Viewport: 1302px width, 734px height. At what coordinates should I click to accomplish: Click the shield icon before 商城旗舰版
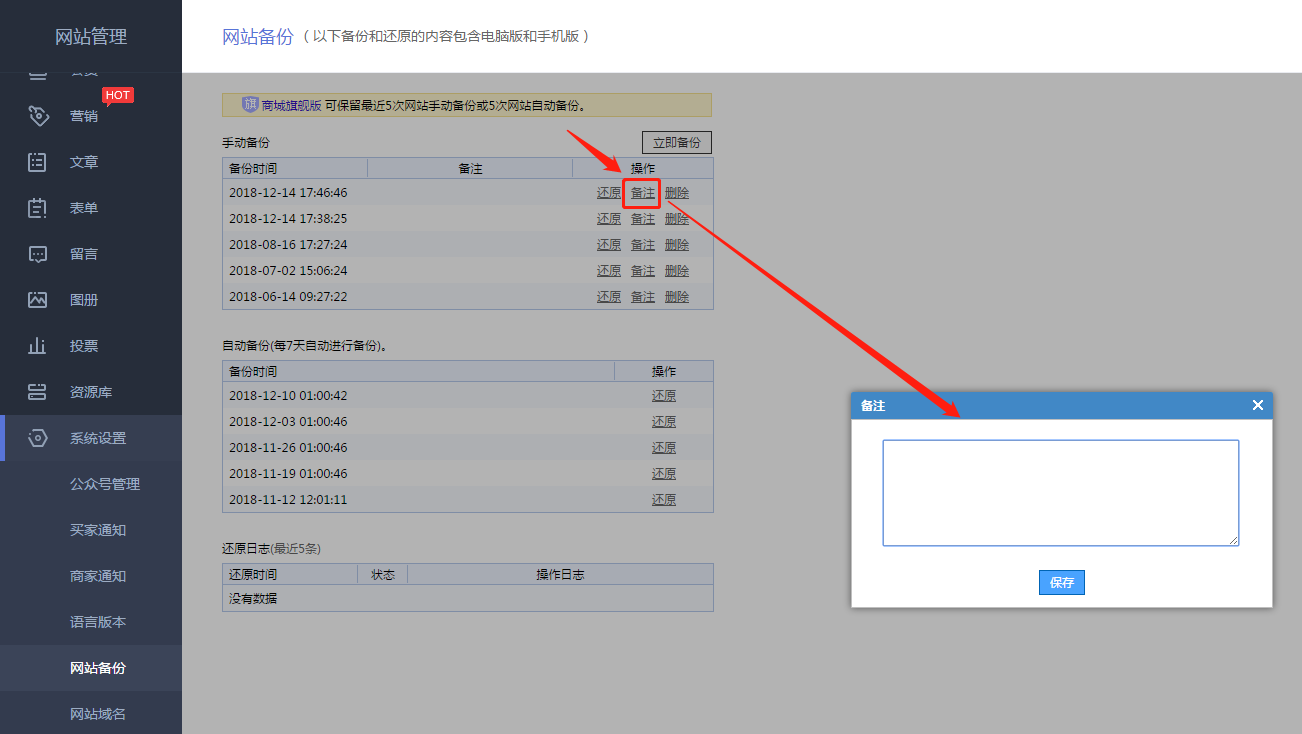coord(250,104)
